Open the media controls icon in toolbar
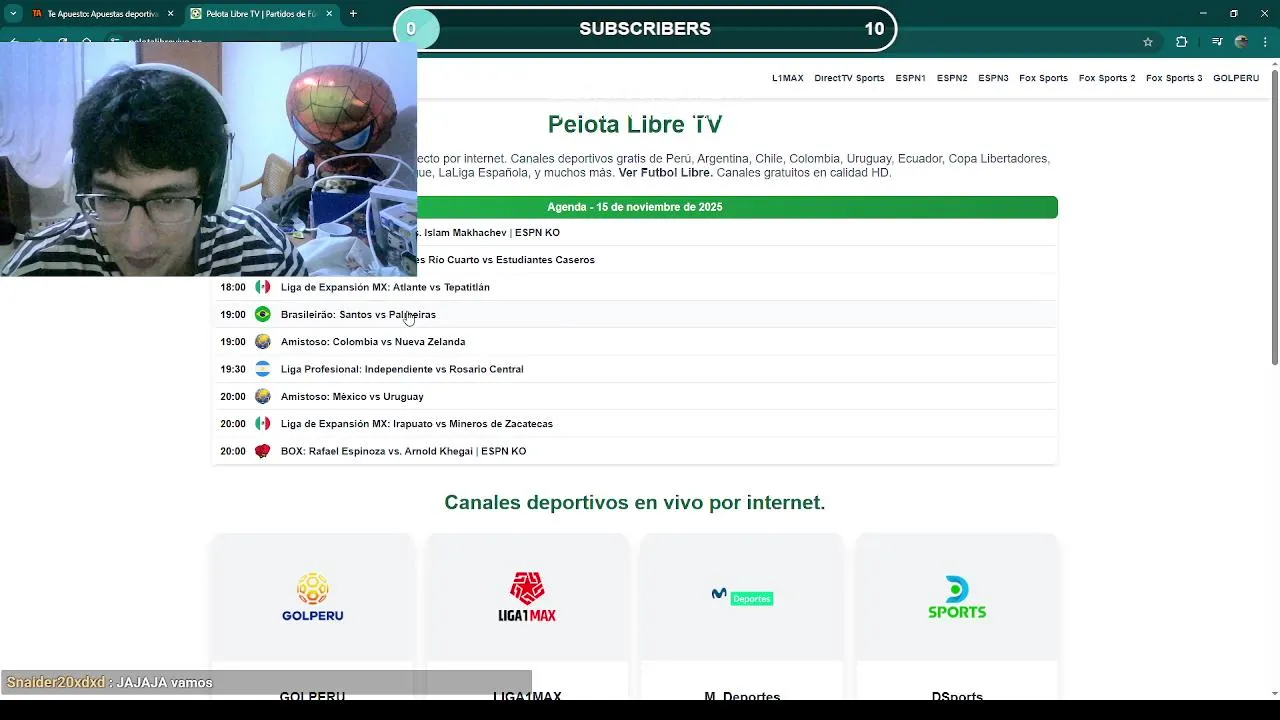Viewport: 1280px width, 720px height. pyautogui.click(x=1217, y=42)
